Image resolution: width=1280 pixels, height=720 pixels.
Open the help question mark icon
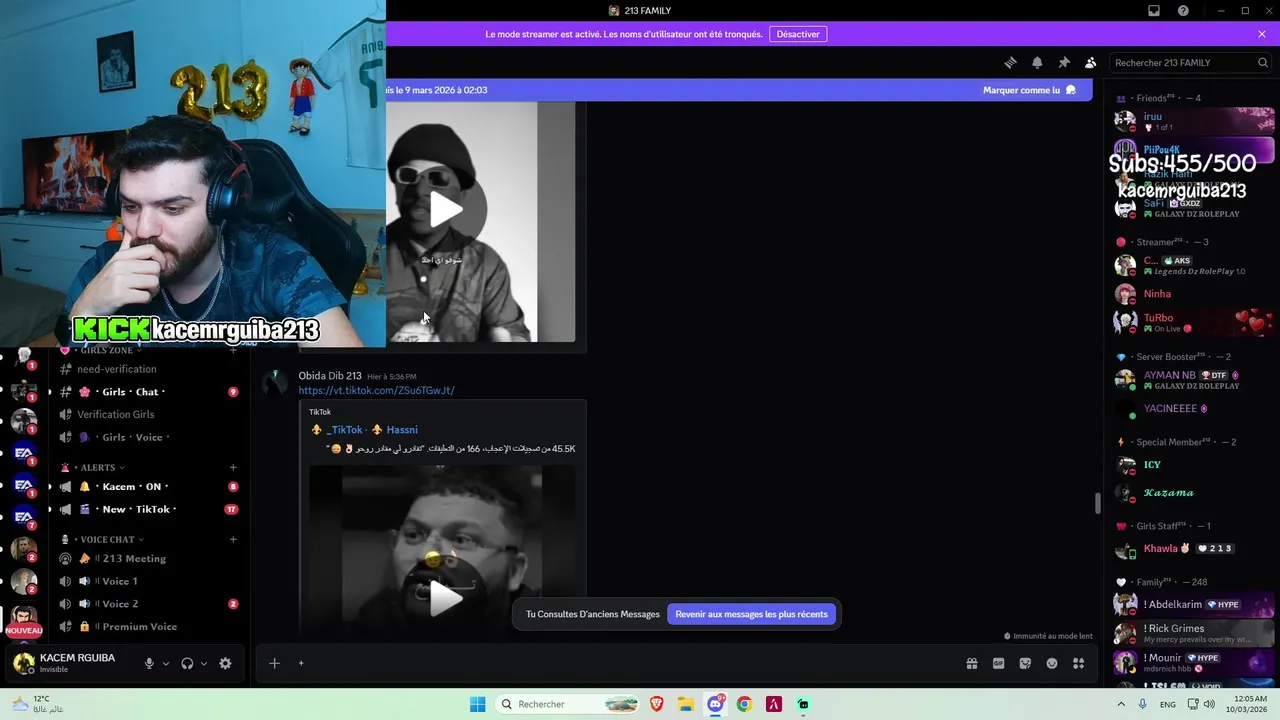click(1183, 11)
